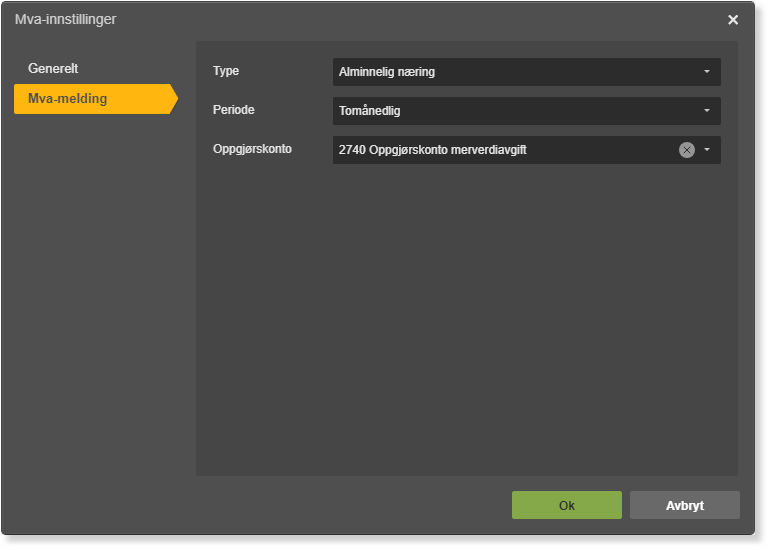Click the Periode label
The height and width of the screenshot is (548, 768).
(x=234, y=110)
